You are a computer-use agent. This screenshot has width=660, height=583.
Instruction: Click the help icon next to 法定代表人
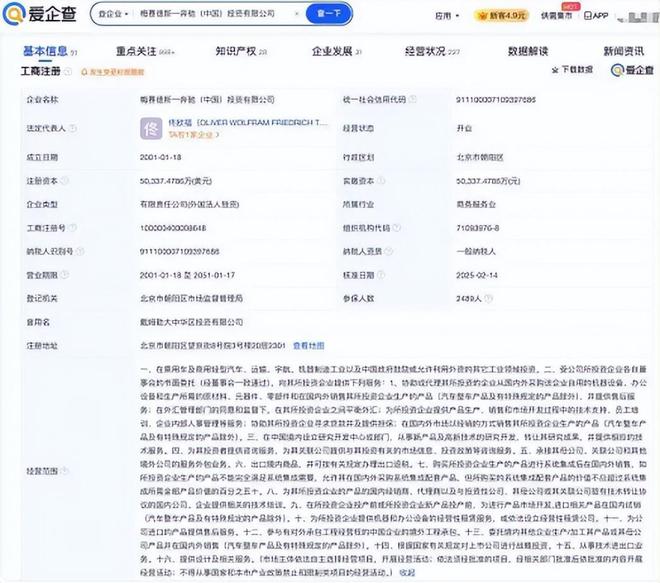(73, 128)
